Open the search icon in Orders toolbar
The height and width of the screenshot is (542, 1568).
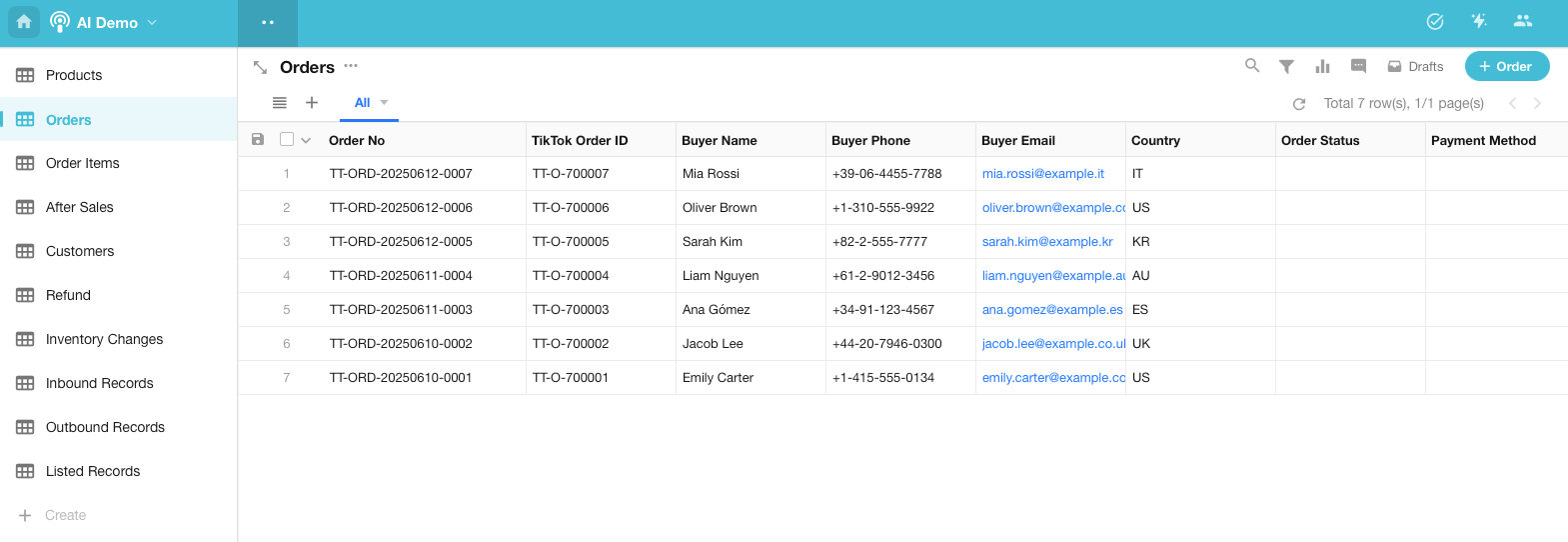pos(1251,66)
